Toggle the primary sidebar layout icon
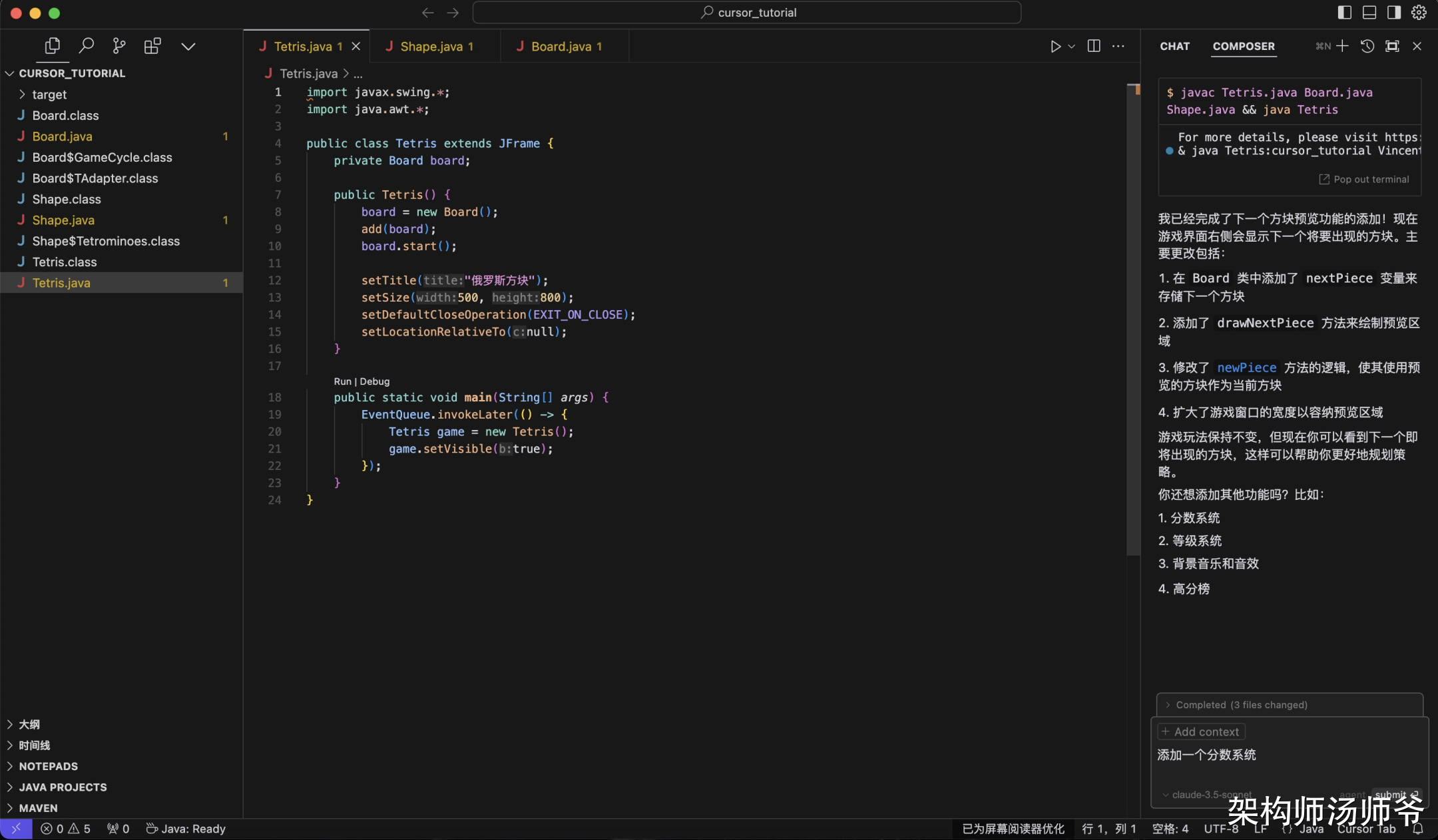1438x840 pixels. (x=1344, y=12)
